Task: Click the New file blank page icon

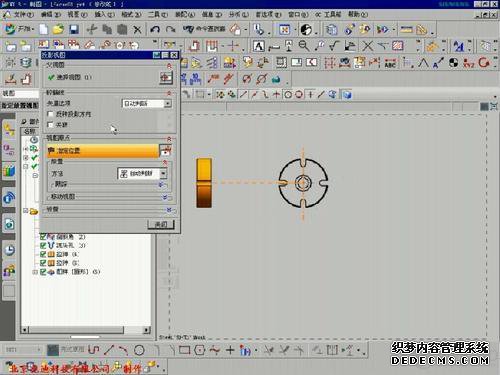Action: click(44, 29)
